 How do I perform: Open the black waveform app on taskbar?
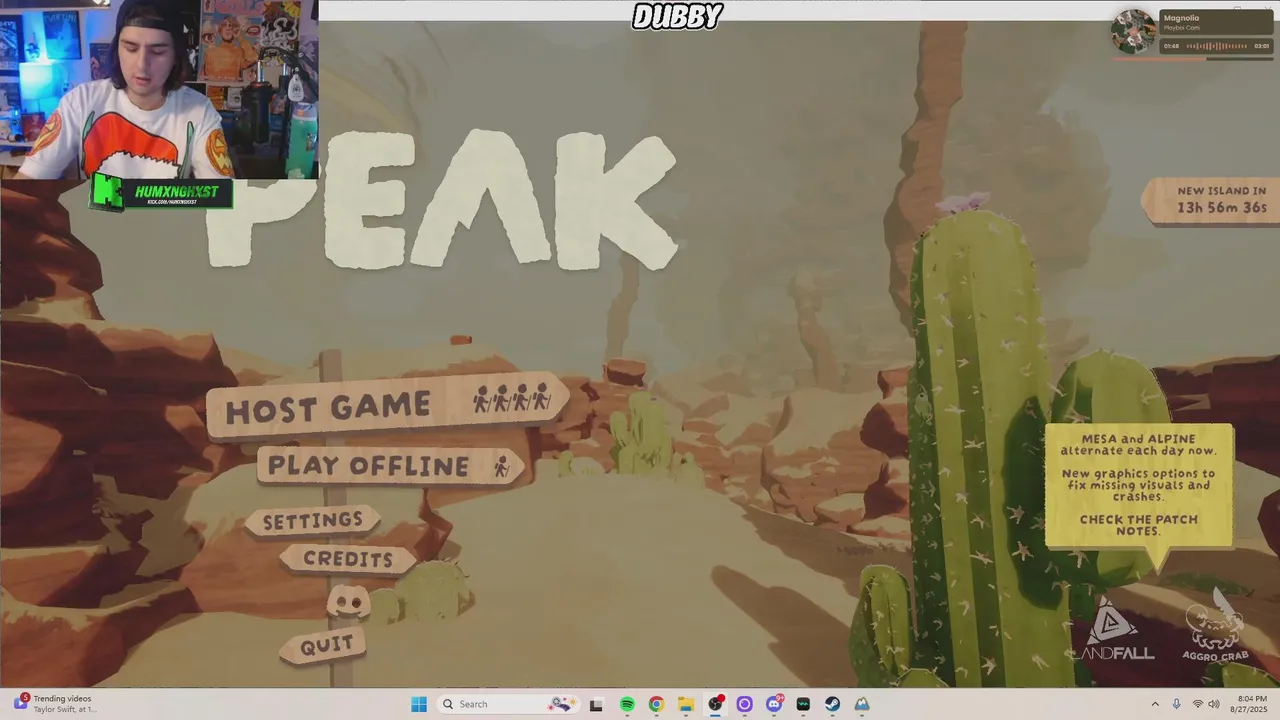[x=803, y=704]
